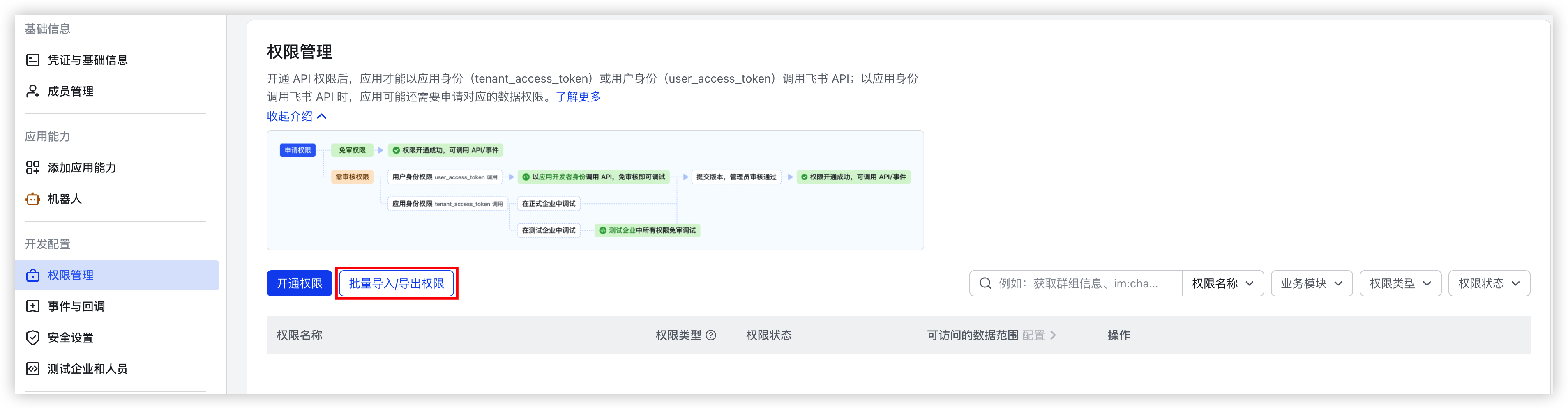Viewport: 1568px width, 409px height.
Task: Select the 机器人 robot icon
Action: (33, 199)
